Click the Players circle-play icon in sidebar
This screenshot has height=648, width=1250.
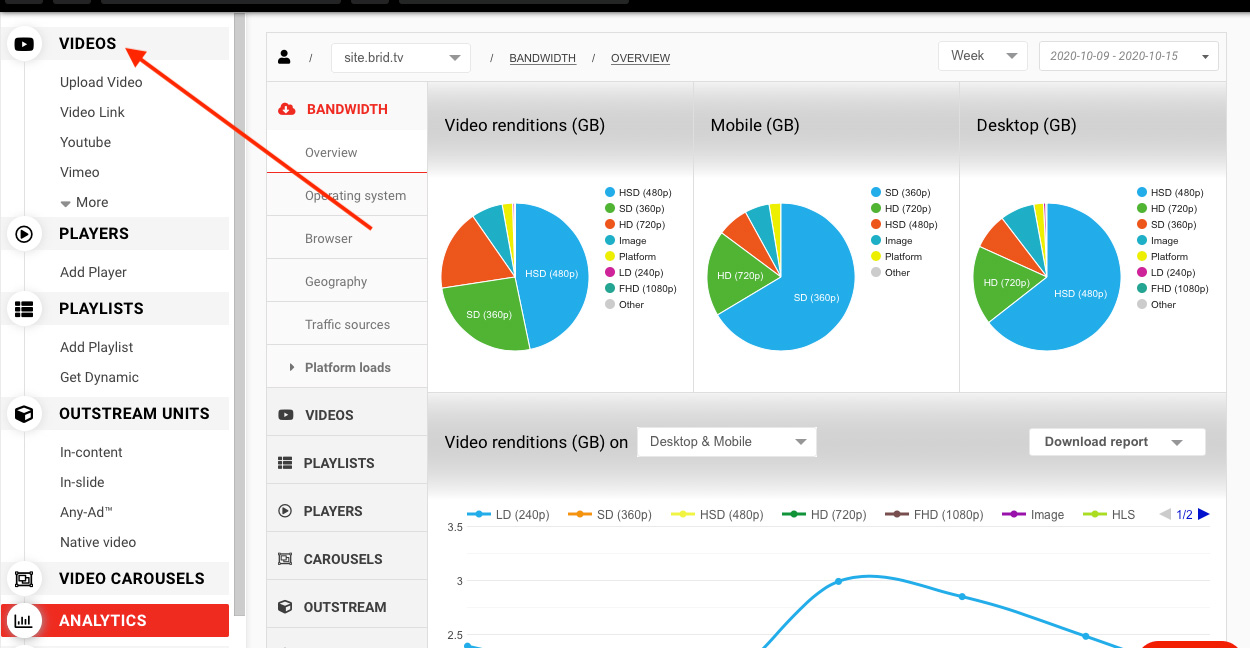[x=24, y=234]
